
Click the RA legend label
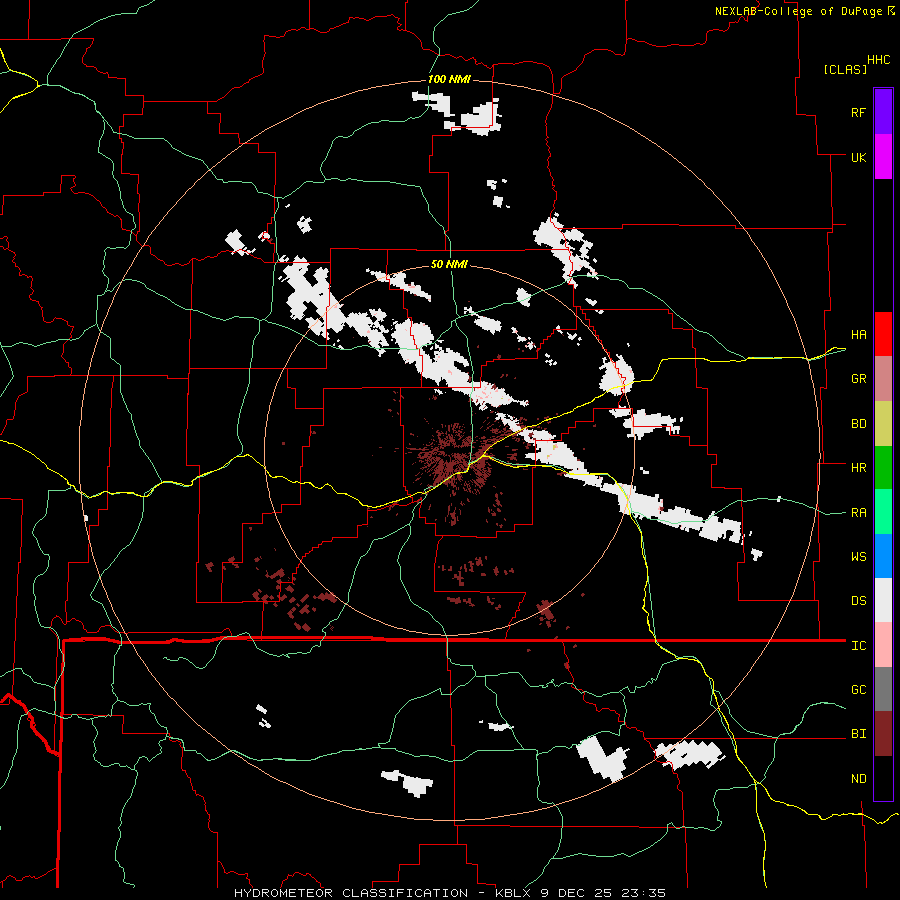click(x=858, y=513)
